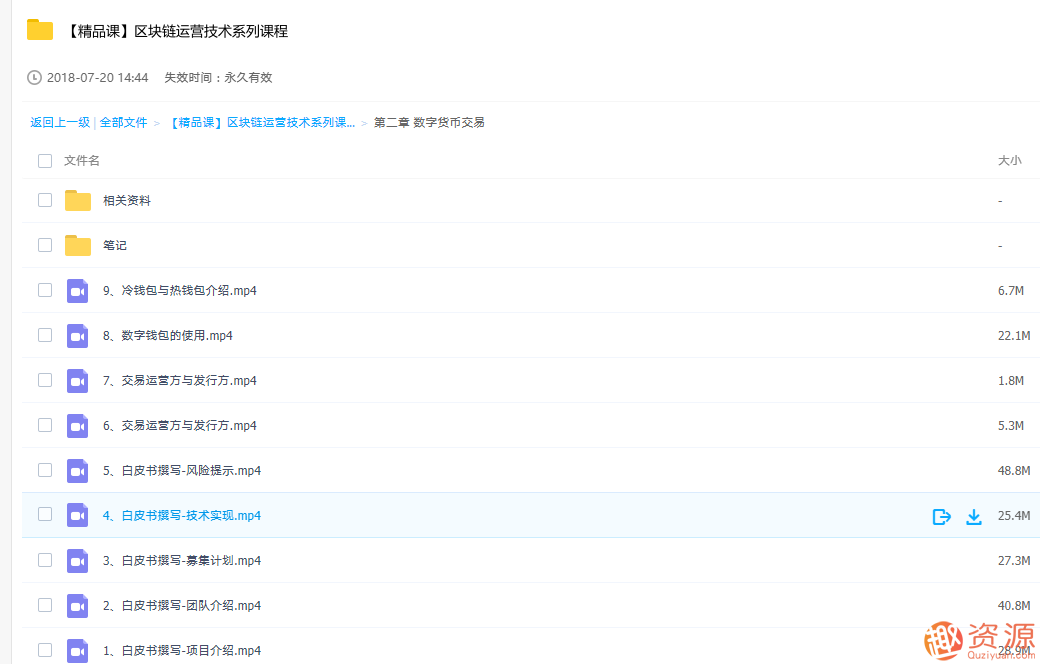The image size is (1040, 664).
Task: Open file 9、冷钱包与热钱包介绍.mp4
Action: 180,291
